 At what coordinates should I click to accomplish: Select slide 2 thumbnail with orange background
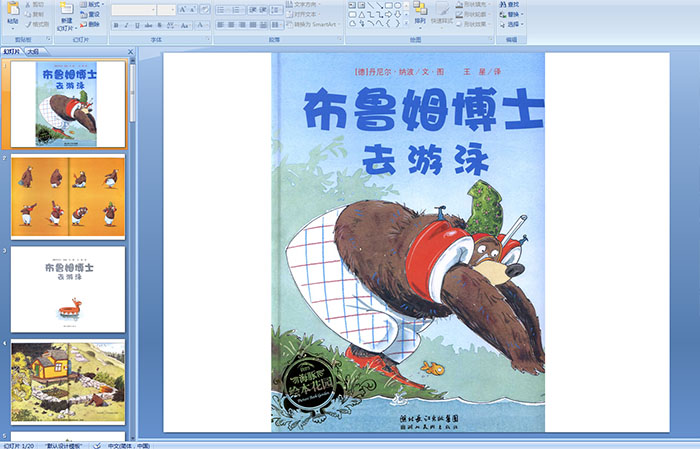[68, 197]
